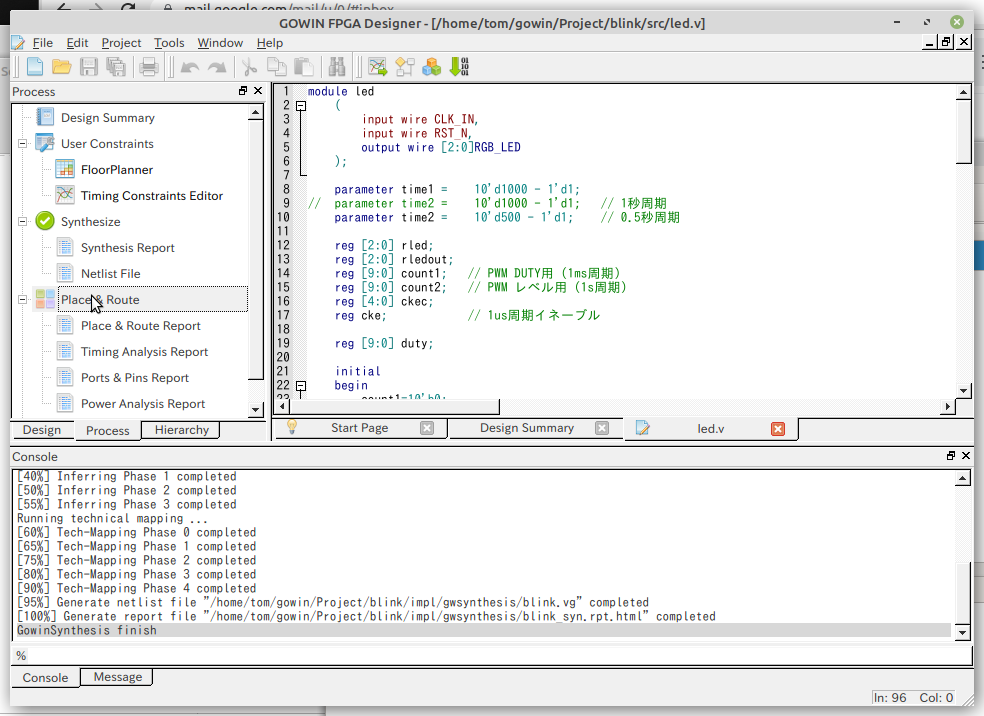The width and height of the screenshot is (984, 716).
Task: Collapse the User Constraints tree node
Action: [23, 143]
